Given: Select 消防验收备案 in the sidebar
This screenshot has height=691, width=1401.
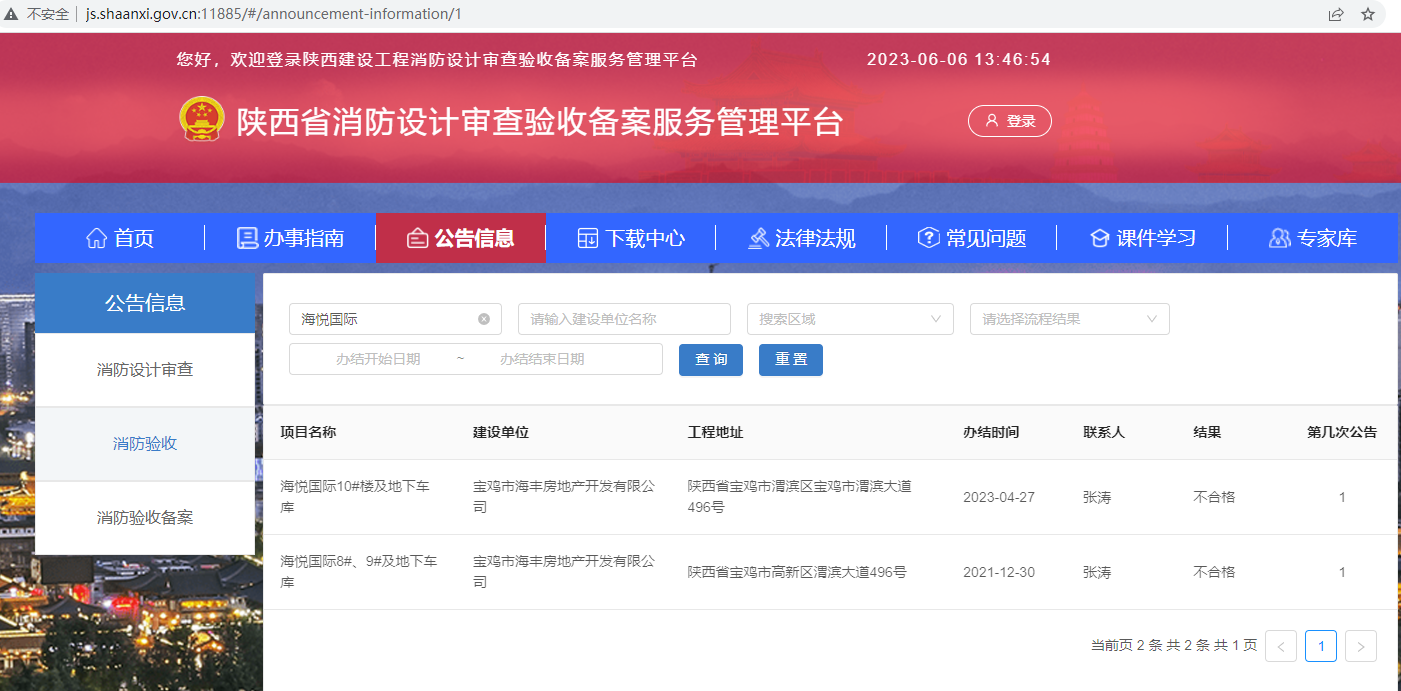Looking at the screenshot, I should point(145,518).
